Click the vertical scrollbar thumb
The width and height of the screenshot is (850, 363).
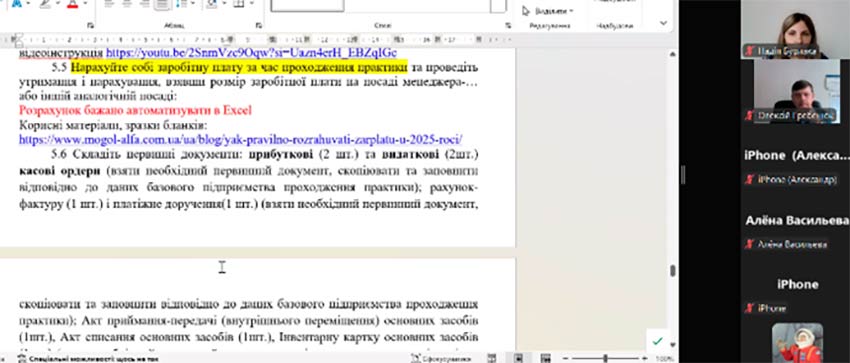672,270
